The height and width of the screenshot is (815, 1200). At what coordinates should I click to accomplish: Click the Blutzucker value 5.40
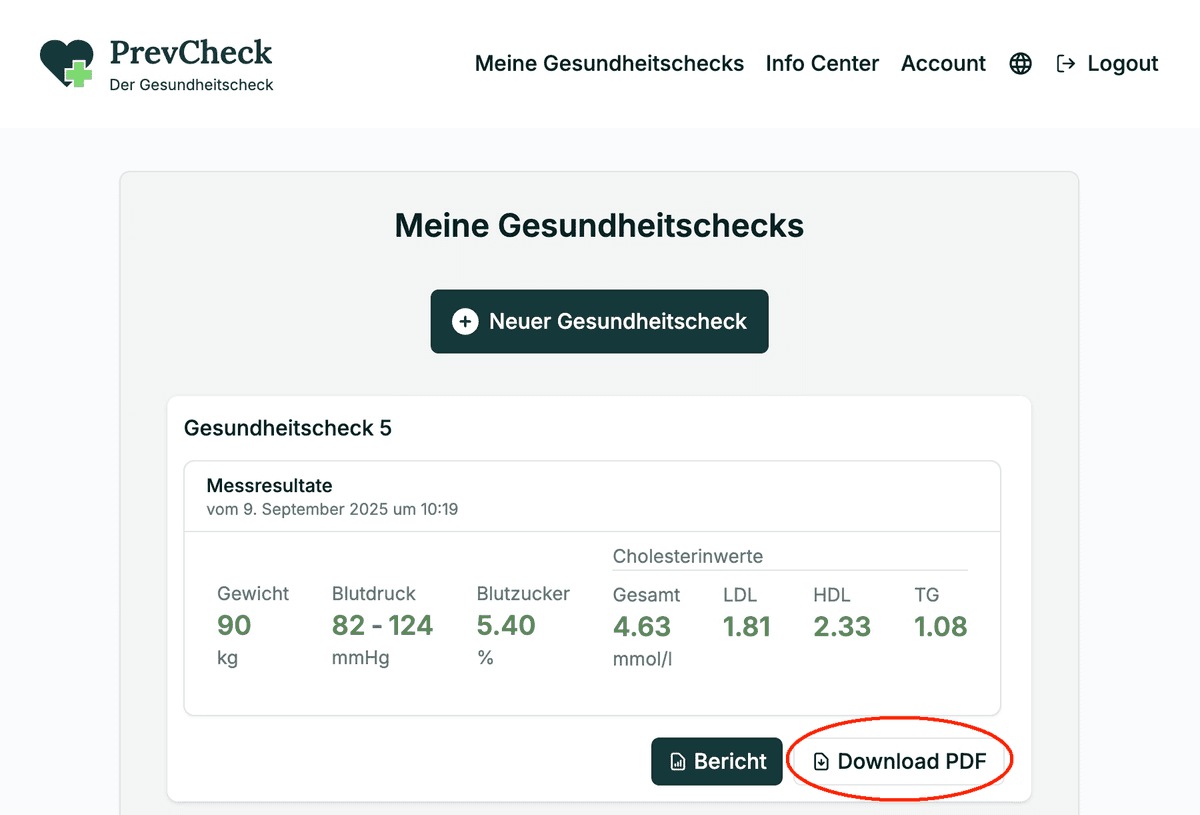click(506, 626)
